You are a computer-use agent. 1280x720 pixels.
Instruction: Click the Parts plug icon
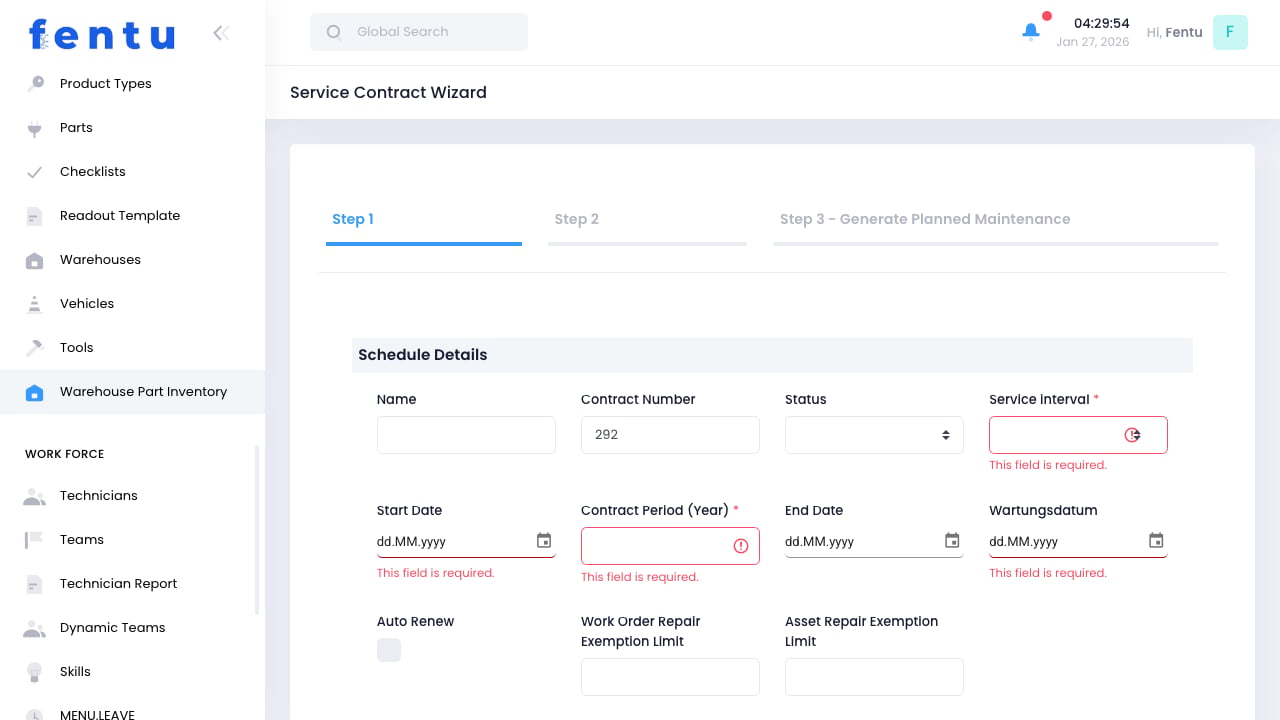coord(35,128)
